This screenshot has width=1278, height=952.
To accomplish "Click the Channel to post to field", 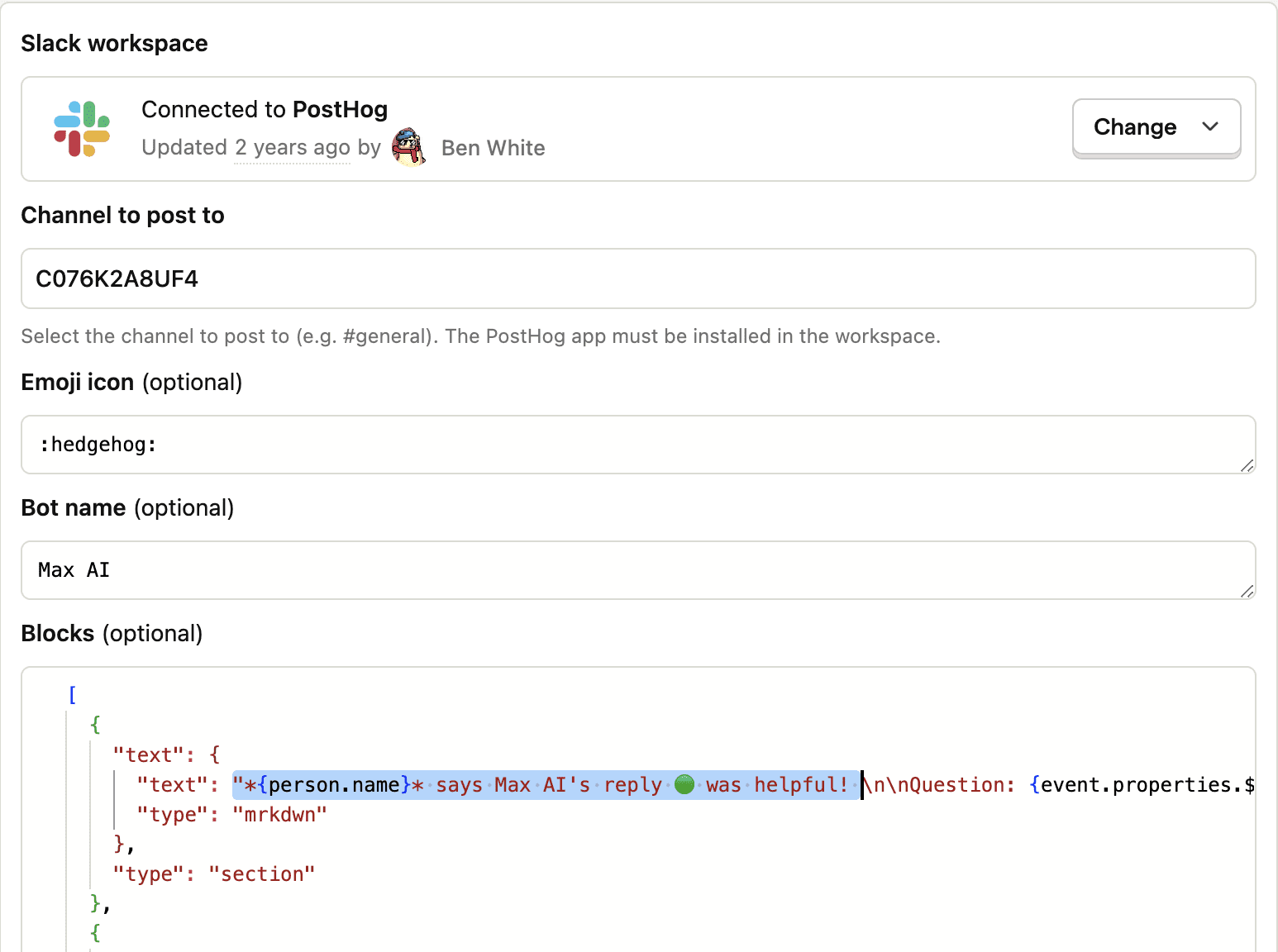I will point(638,278).
